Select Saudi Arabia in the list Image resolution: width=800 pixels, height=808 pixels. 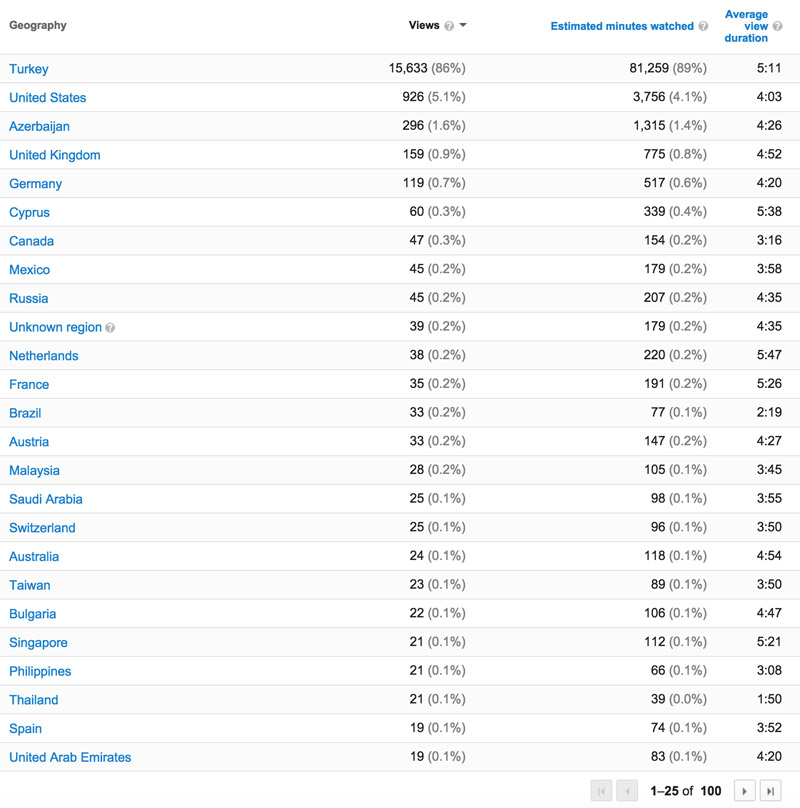point(46,499)
